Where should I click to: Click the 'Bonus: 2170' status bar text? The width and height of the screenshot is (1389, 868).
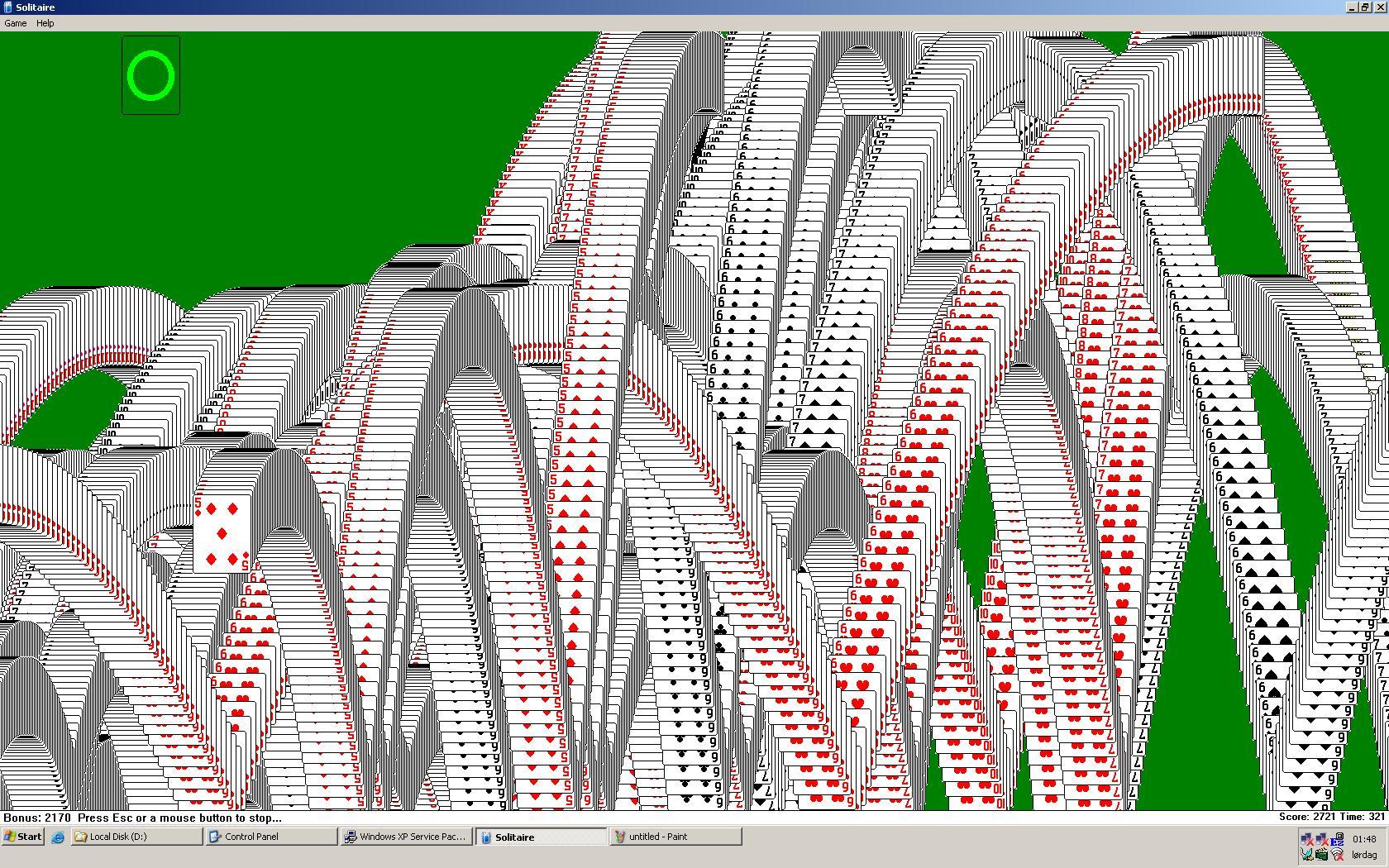point(37,818)
